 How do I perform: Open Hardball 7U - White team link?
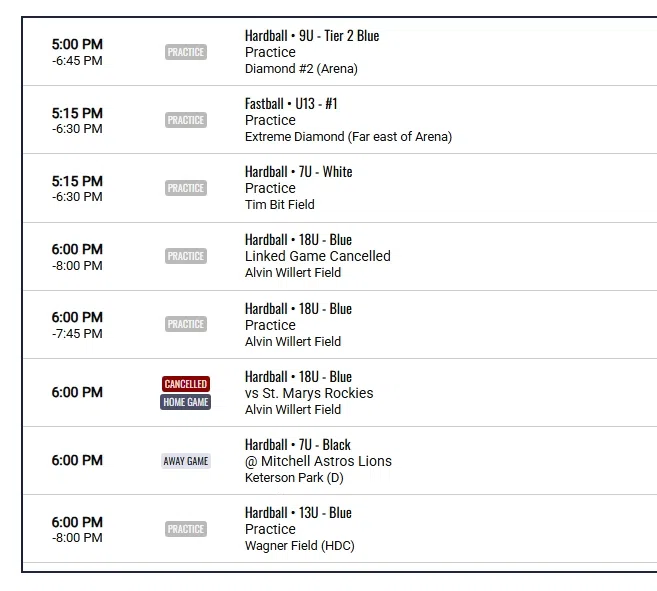tap(298, 172)
